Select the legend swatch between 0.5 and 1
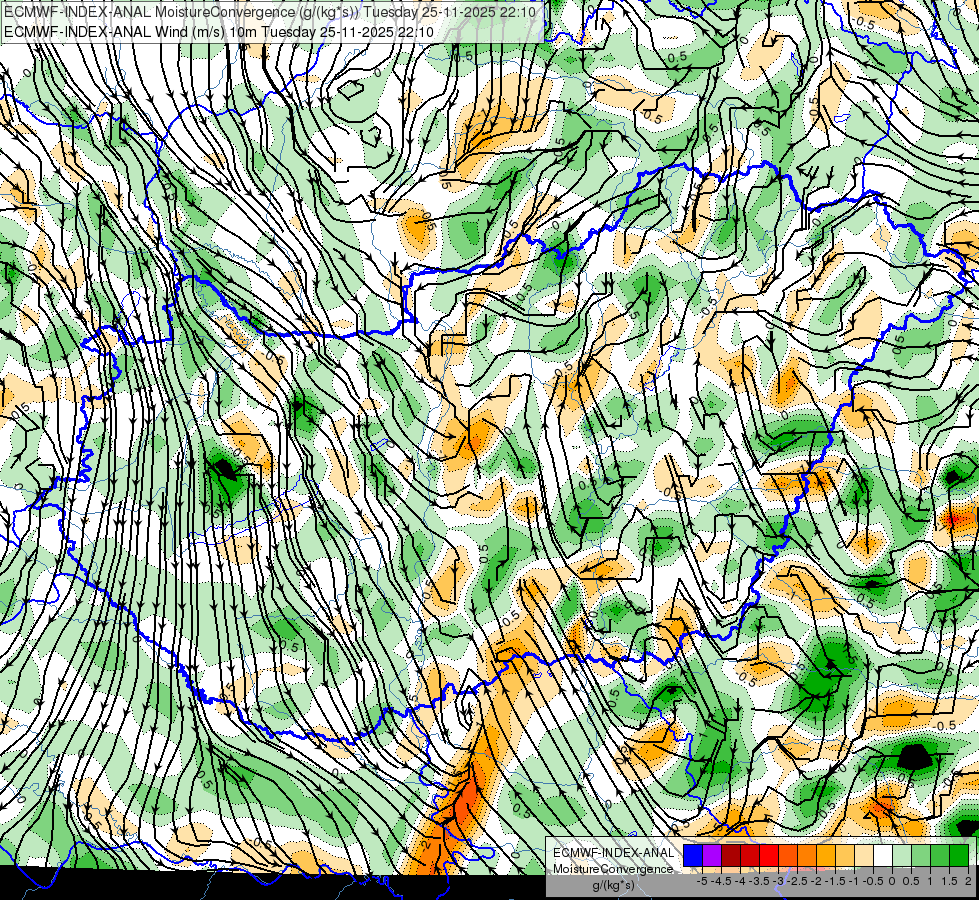Screen dimensions: 979x900 click(x=921, y=855)
